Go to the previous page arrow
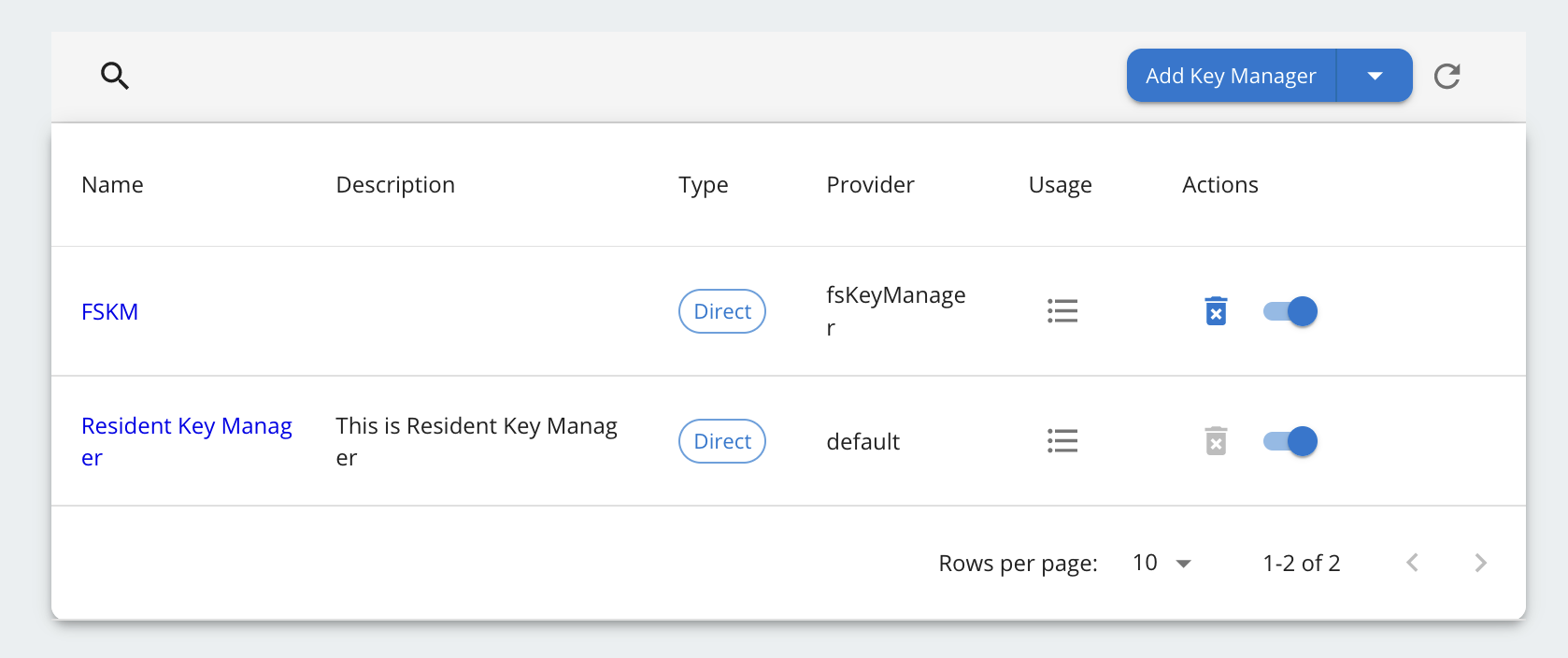1568x658 pixels. (1412, 563)
